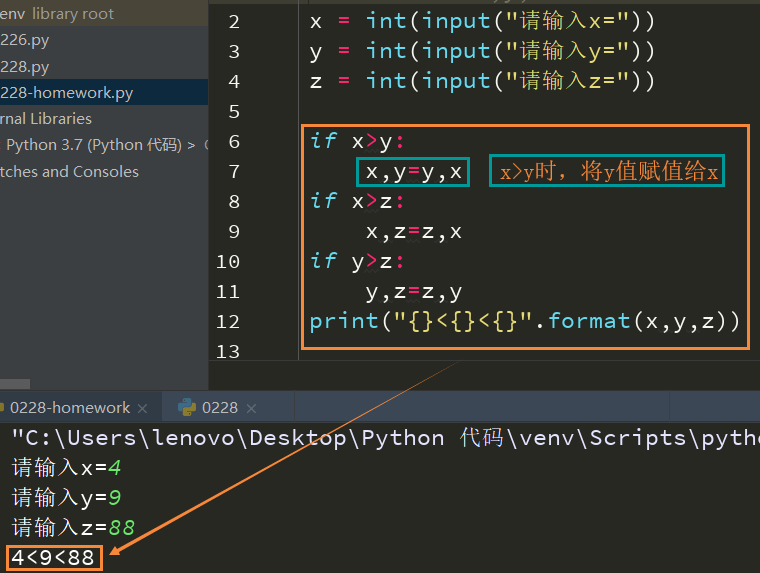
Task: Open Scratches and Consoles in project tree
Action: pyautogui.click(x=69, y=171)
